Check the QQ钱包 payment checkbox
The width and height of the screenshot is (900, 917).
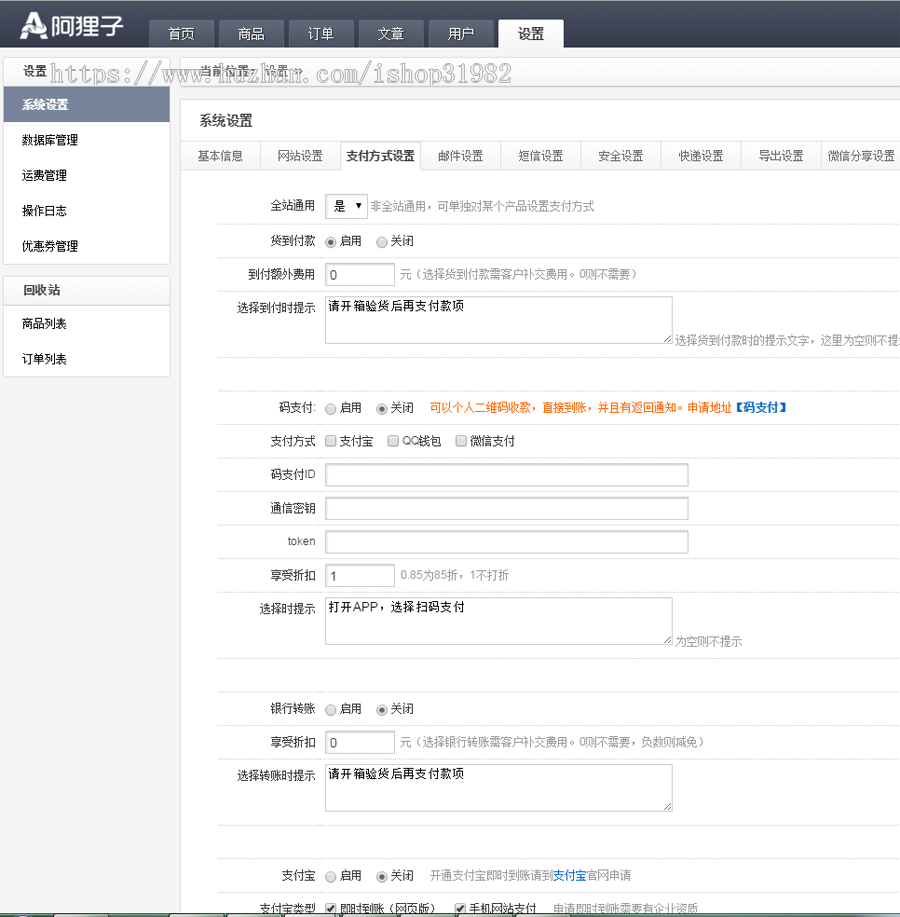(x=393, y=440)
